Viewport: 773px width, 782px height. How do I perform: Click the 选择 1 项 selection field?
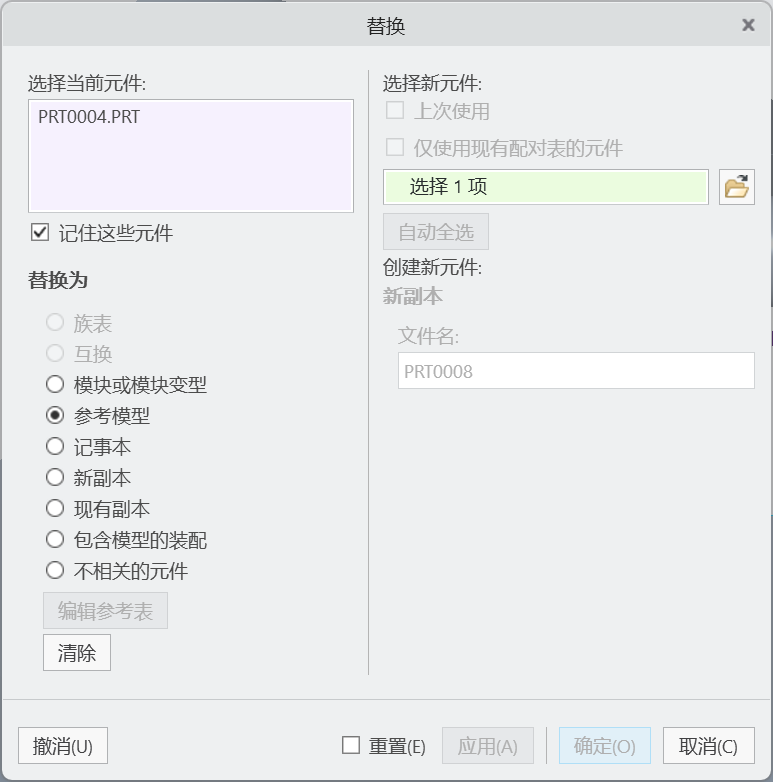click(x=546, y=187)
